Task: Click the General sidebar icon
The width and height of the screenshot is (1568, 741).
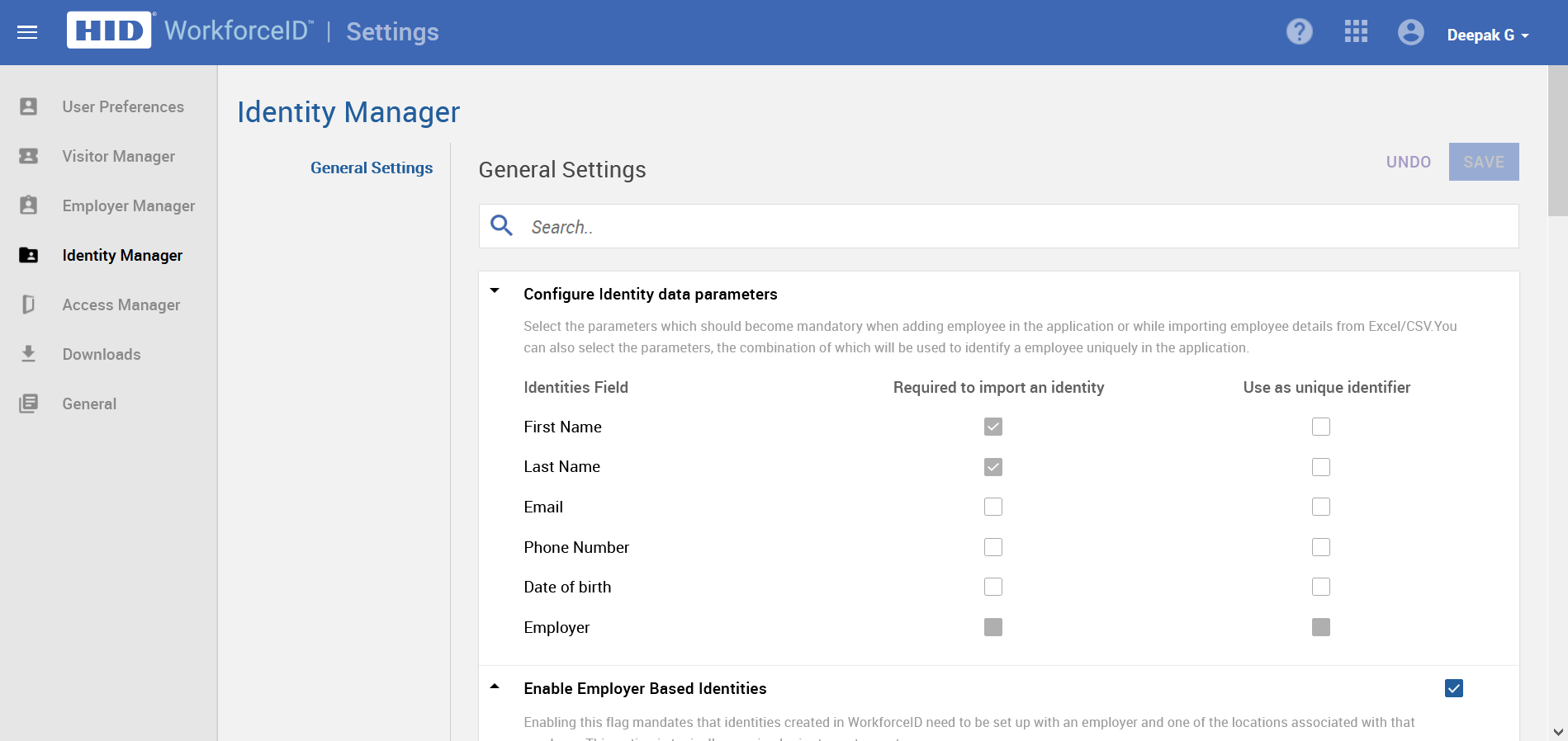Action: pyautogui.click(x=29, y=404)
